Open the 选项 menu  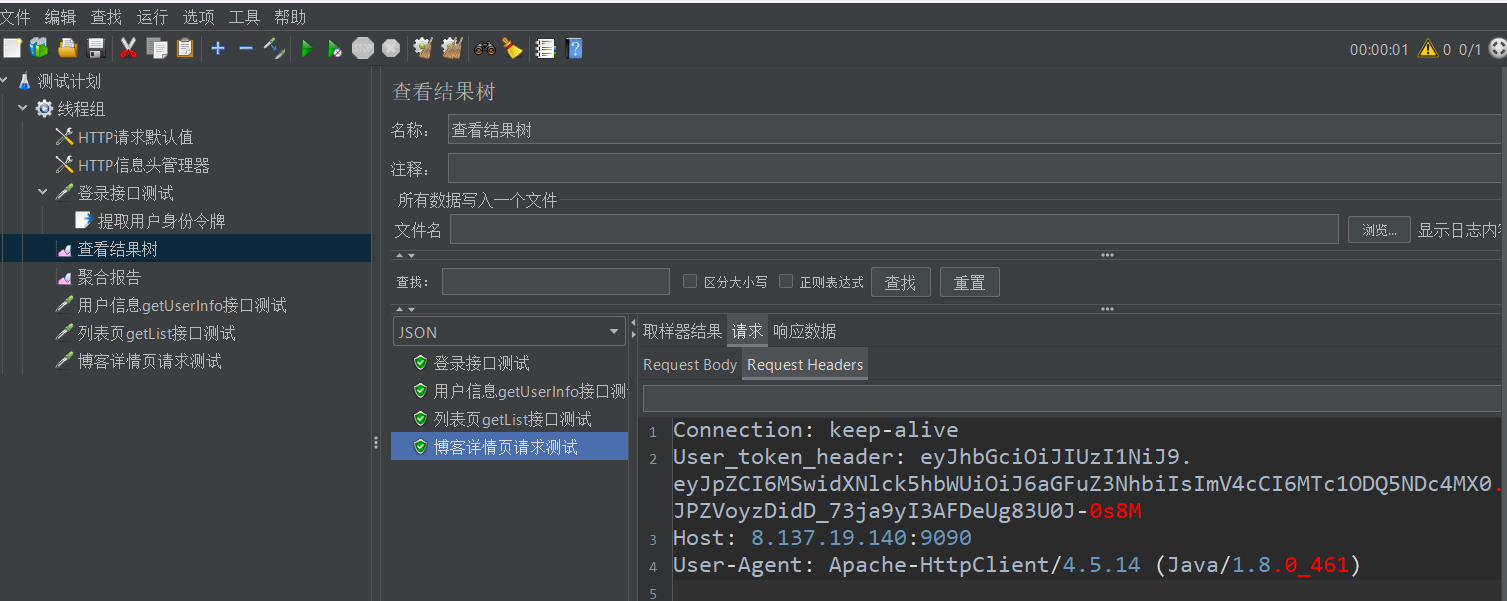pos(198,17)
